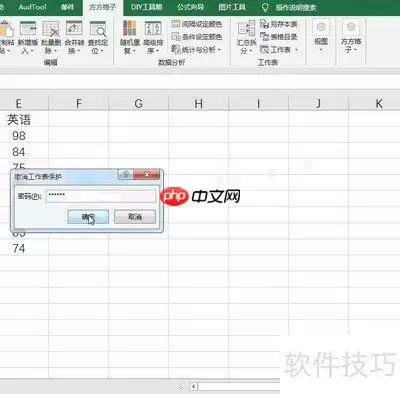The image size is (400, 394).
Task: Select column E header
Action: [x=19, y=103]
